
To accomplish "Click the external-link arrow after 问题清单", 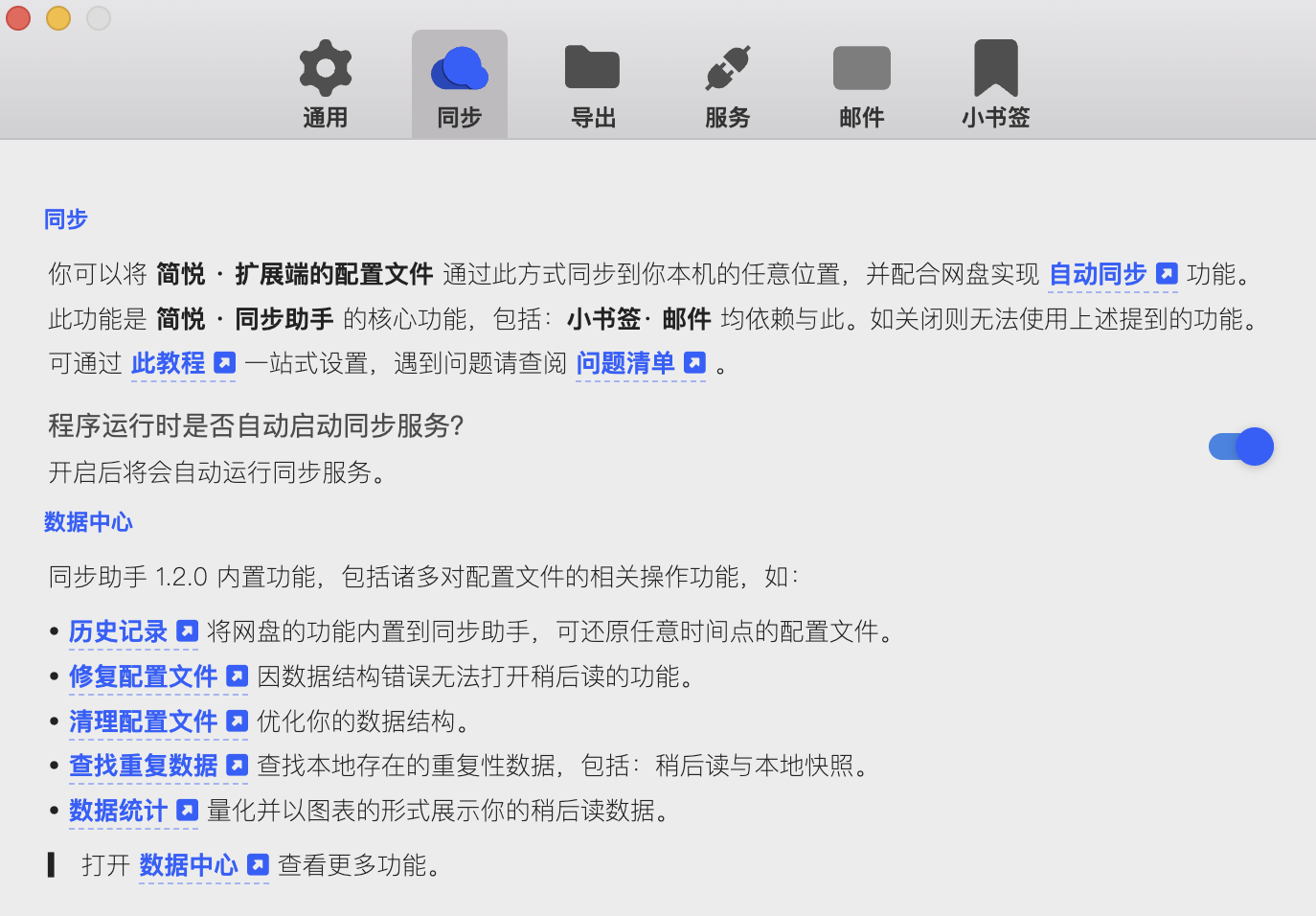I will click(x=694, y=363).
